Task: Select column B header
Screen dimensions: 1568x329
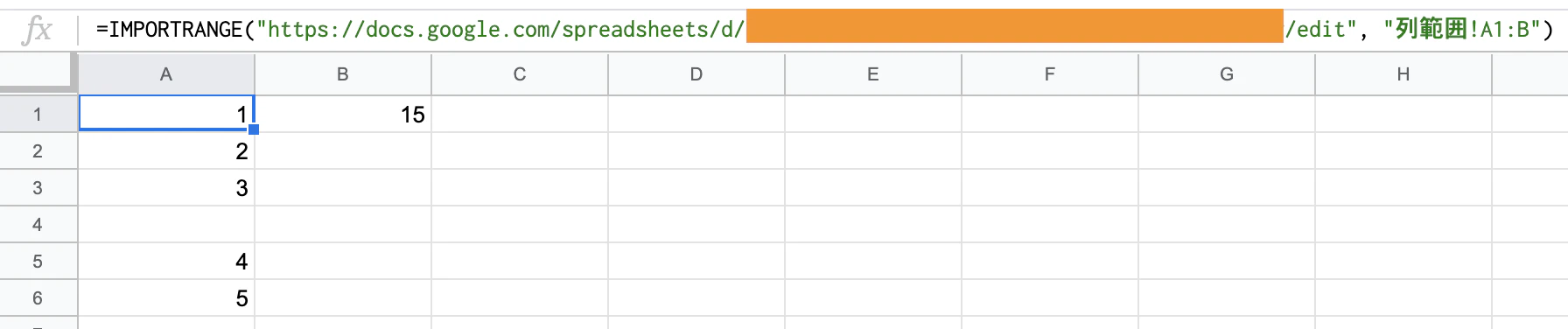Action: pos(343,74)
